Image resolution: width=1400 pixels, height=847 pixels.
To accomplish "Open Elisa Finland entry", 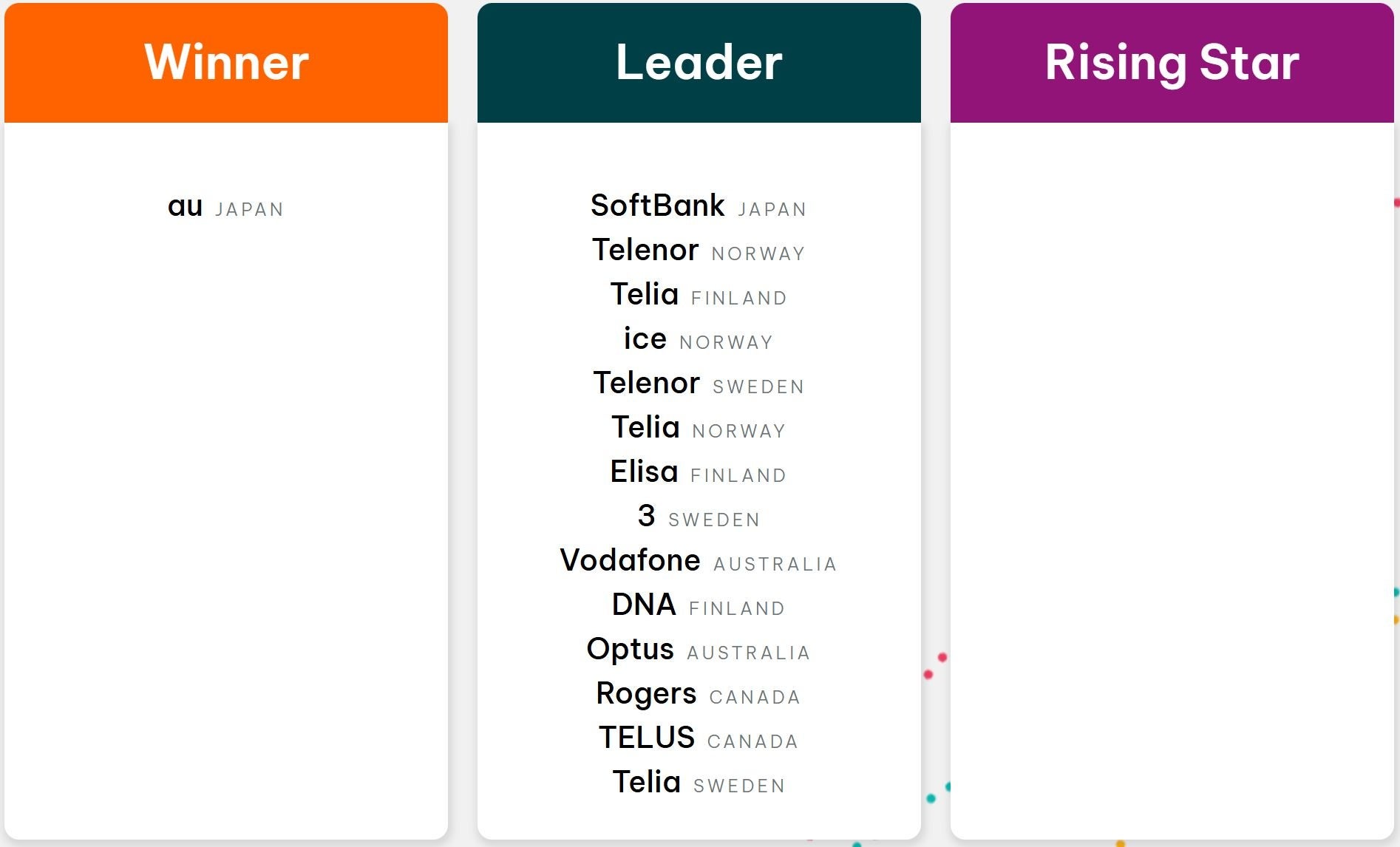I will 698,472.
